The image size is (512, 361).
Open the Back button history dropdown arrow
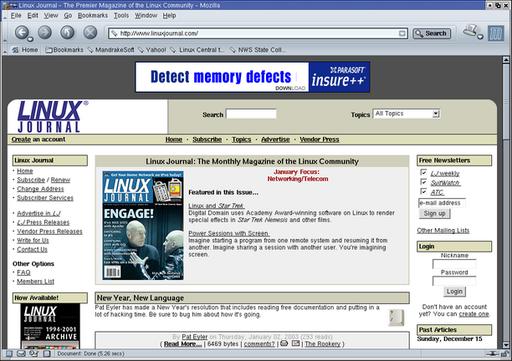click(x=30, y=39)
